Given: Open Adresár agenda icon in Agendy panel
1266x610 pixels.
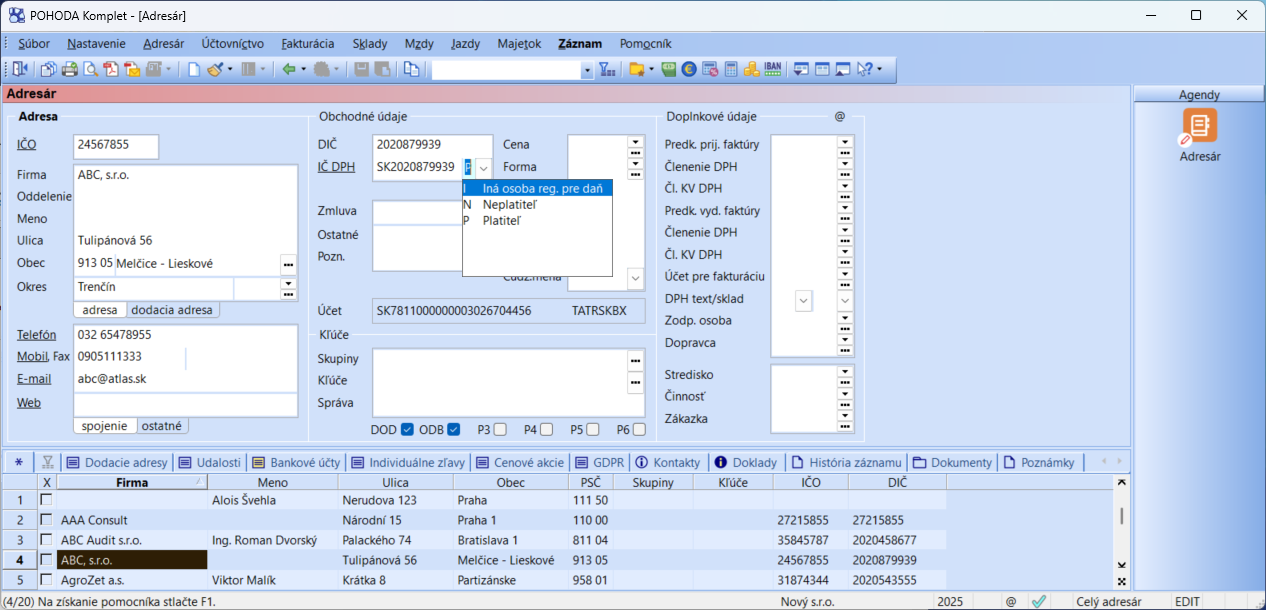Looking at the screenshot, I should pyautogui.click(x=1199, y=126).
